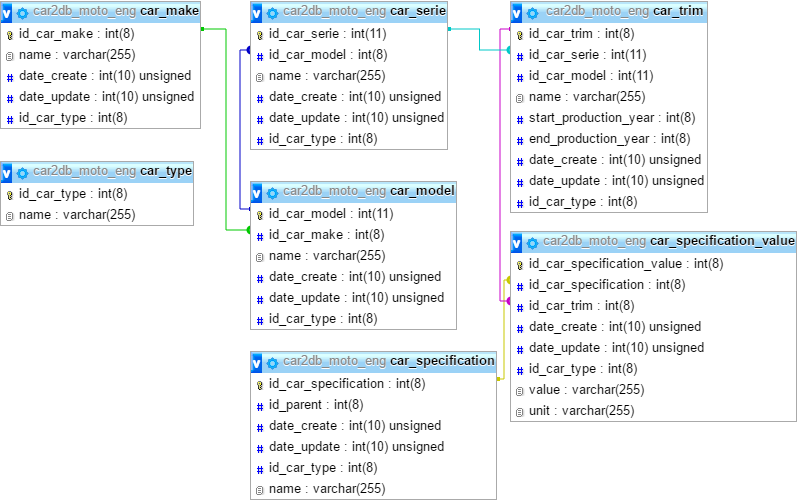
Task: Collapse car_type table with its V toggle
Action: tap(6, 173)
